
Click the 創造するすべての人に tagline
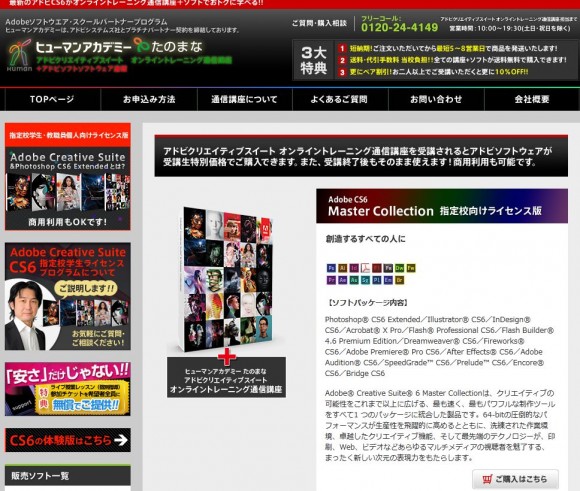365,239
